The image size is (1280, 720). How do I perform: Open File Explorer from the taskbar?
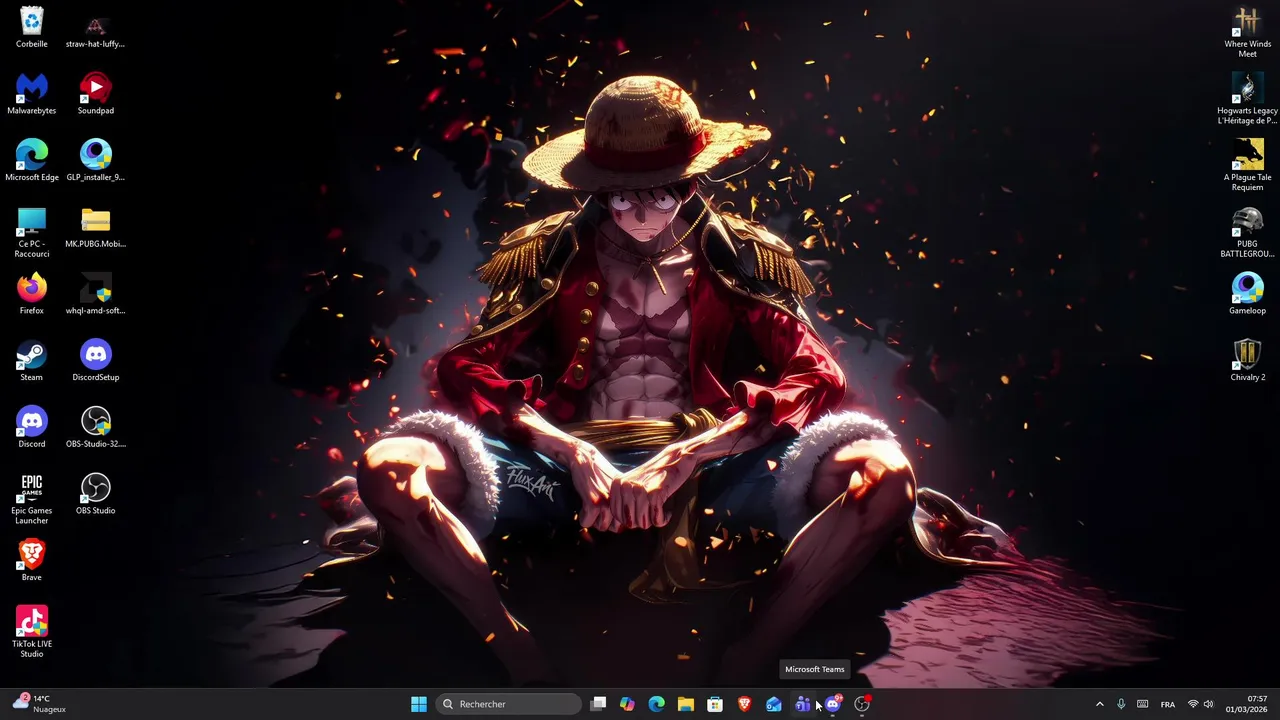[x=685, y=704]
